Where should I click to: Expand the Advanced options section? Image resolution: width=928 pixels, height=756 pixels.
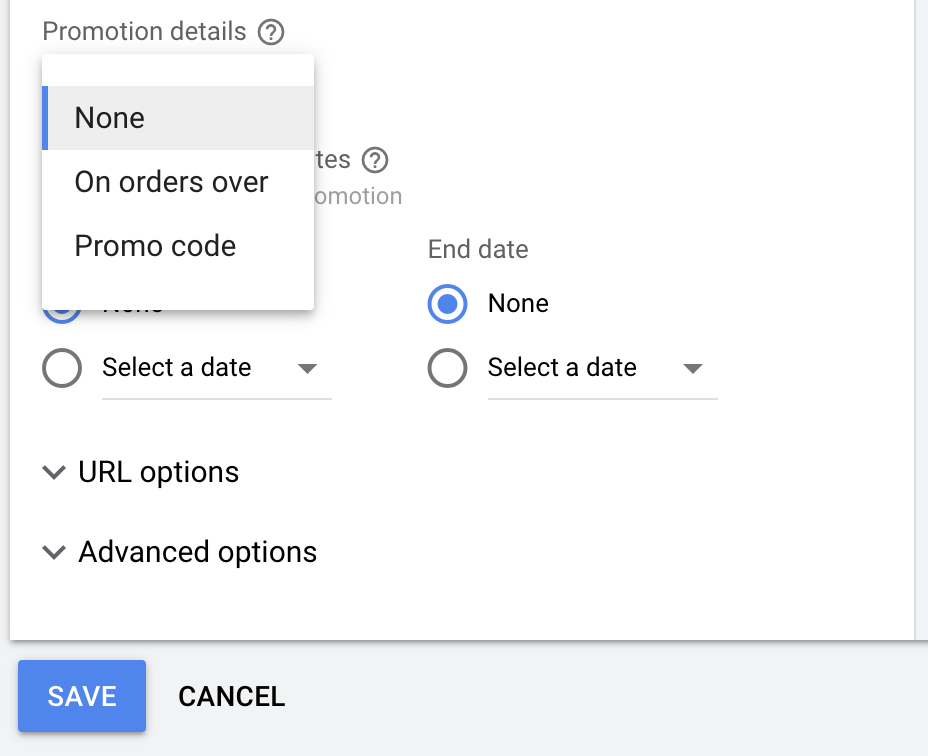(x=197, y=552)
